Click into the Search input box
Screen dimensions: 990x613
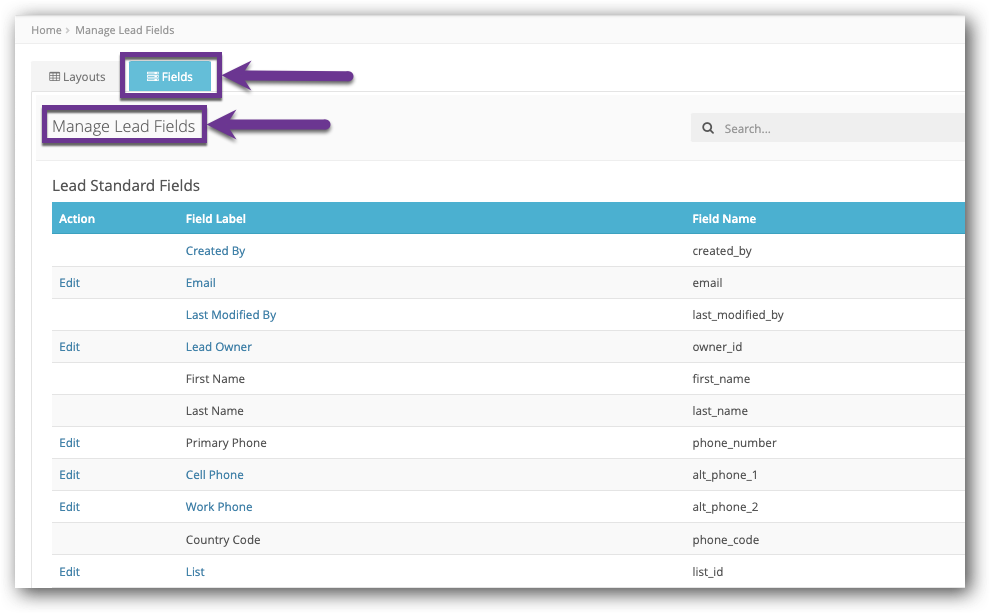(x=800, y=128)
